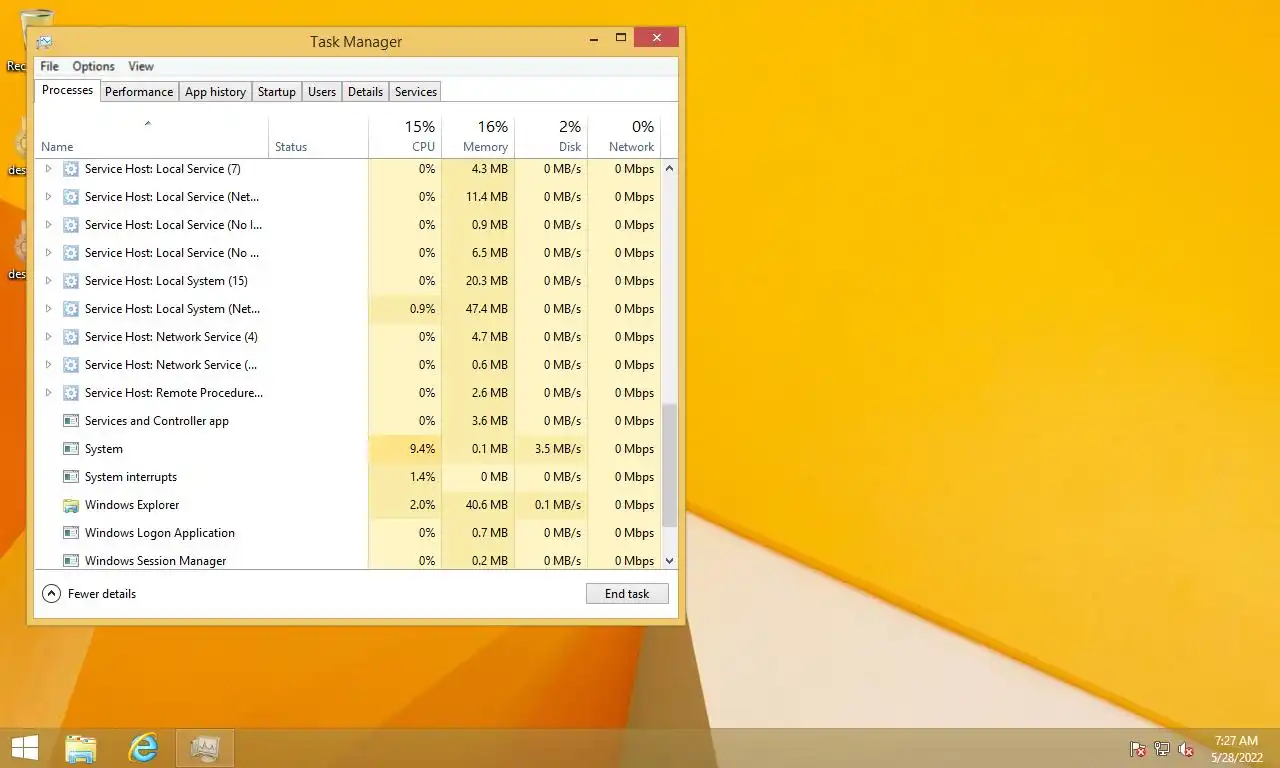Switch to the Services tab

pyautogui.click(x=416, y=92)
